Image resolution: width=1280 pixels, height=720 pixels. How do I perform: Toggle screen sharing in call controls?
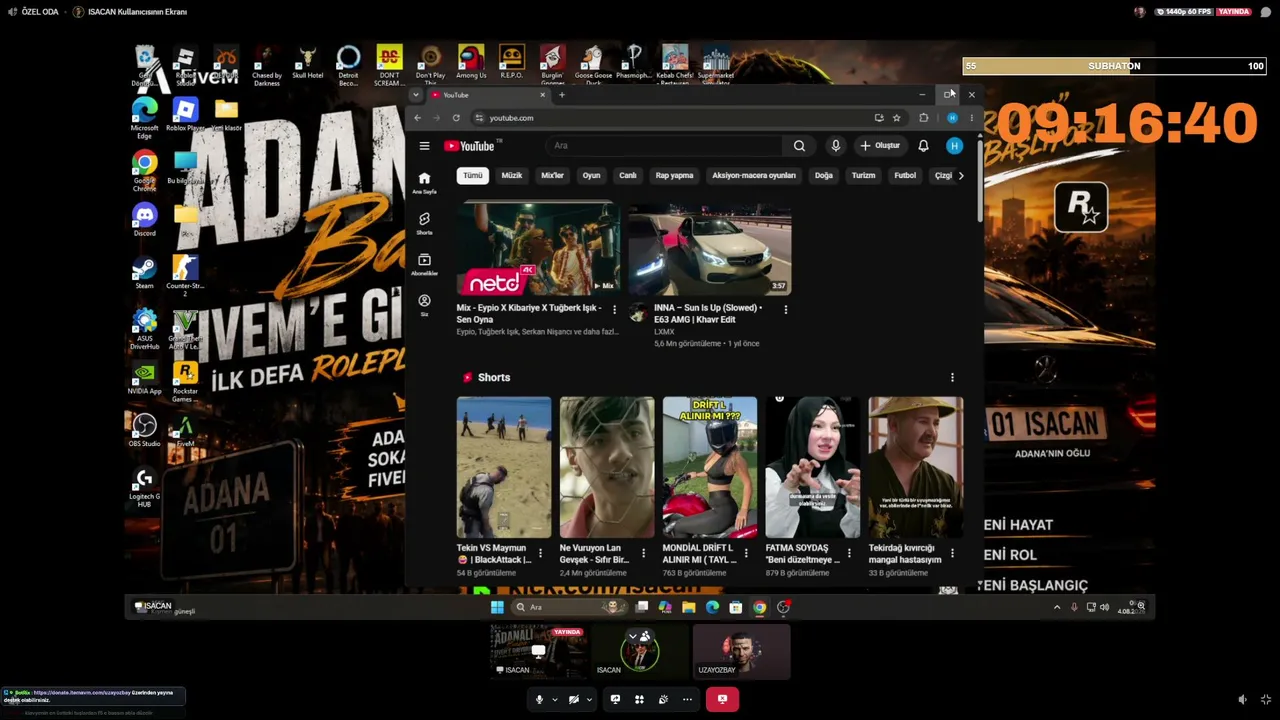615,700
